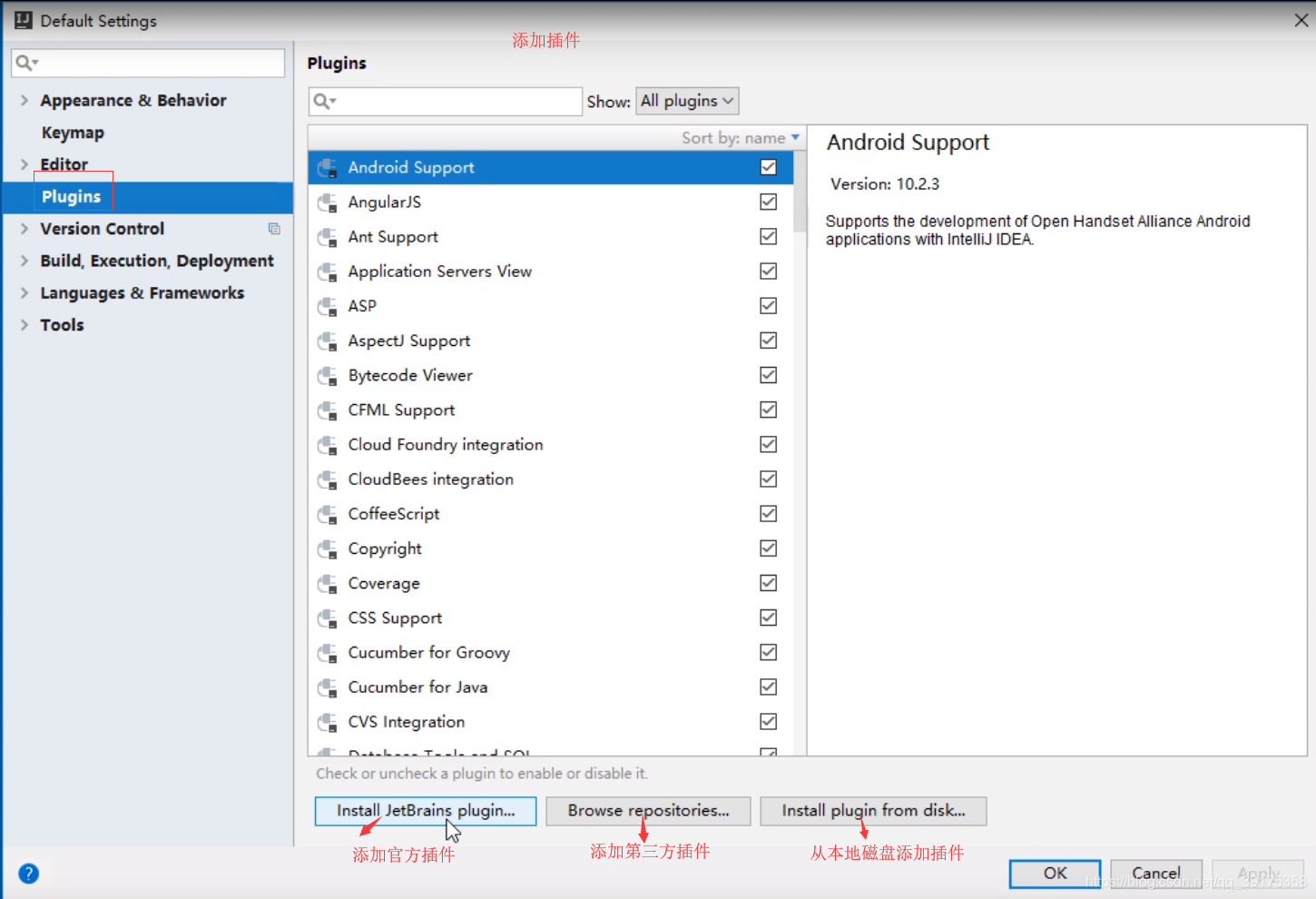Click the project-level icon beside Version Control
Viewport: 1316px width, 899px height.
tap(274, 229)
